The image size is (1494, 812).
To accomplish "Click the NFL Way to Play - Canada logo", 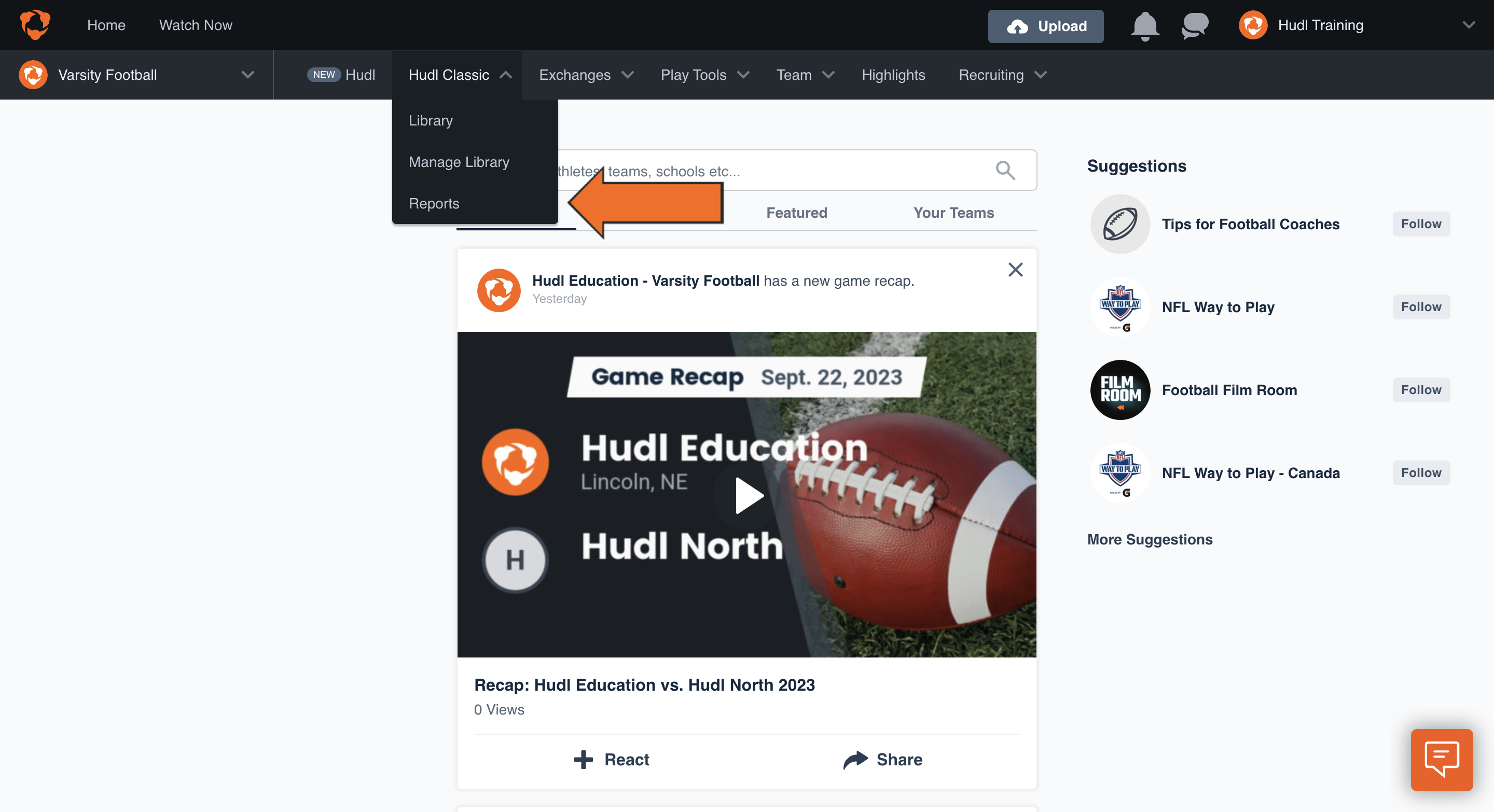I will click(1120, 473).
